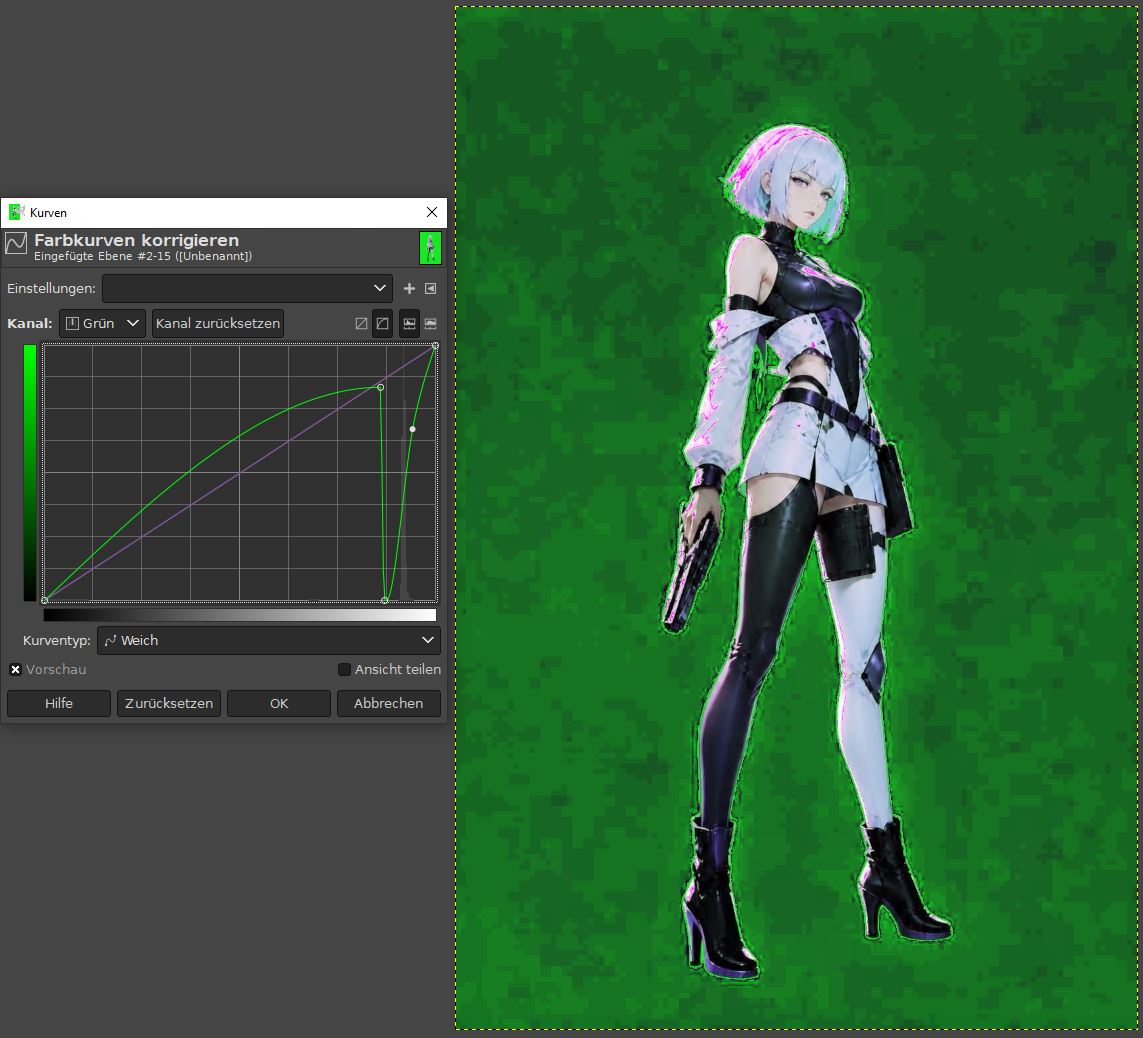Switch curves to linear light mode

point(361,324)
